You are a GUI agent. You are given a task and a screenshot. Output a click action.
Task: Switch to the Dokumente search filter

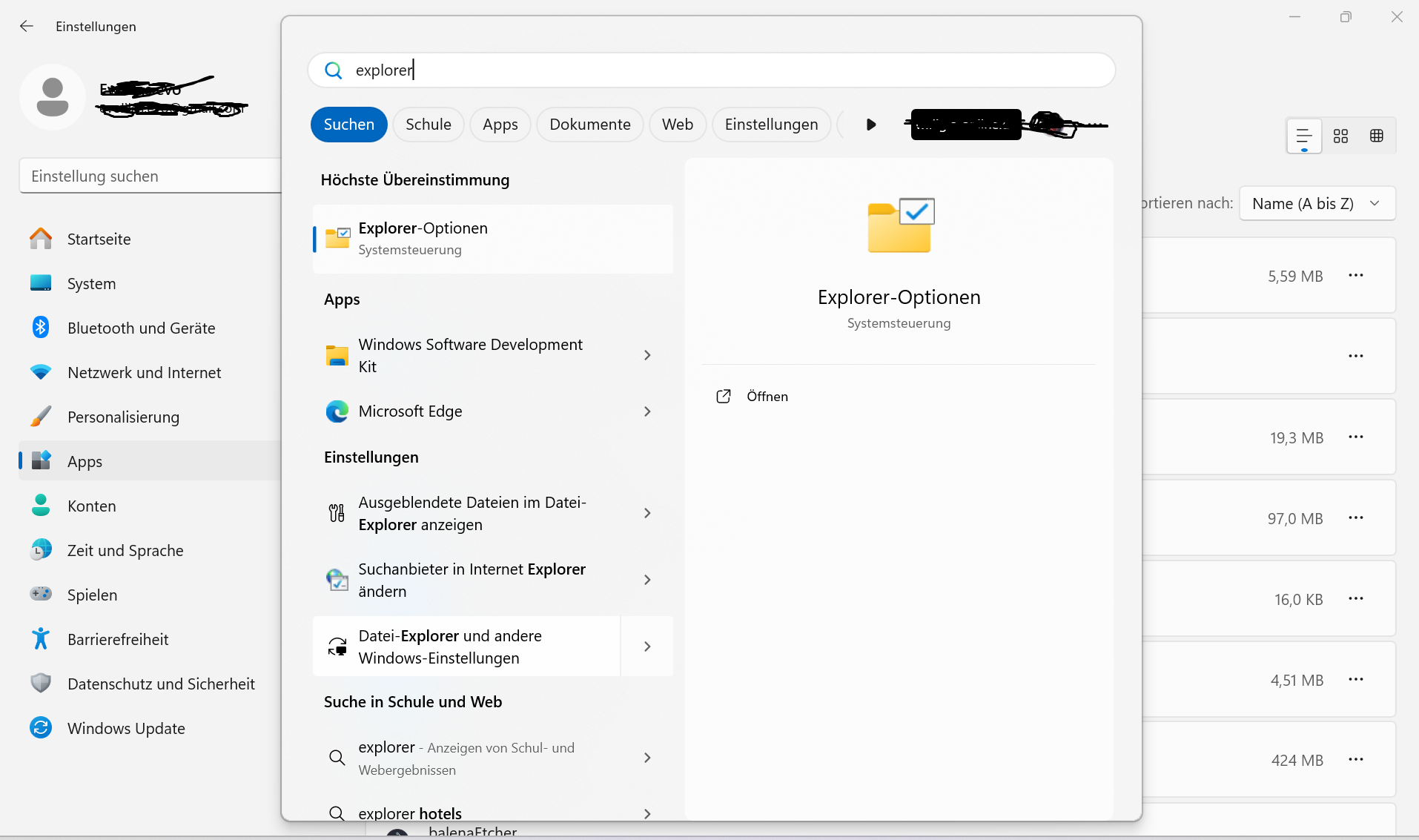click(589, 125)
